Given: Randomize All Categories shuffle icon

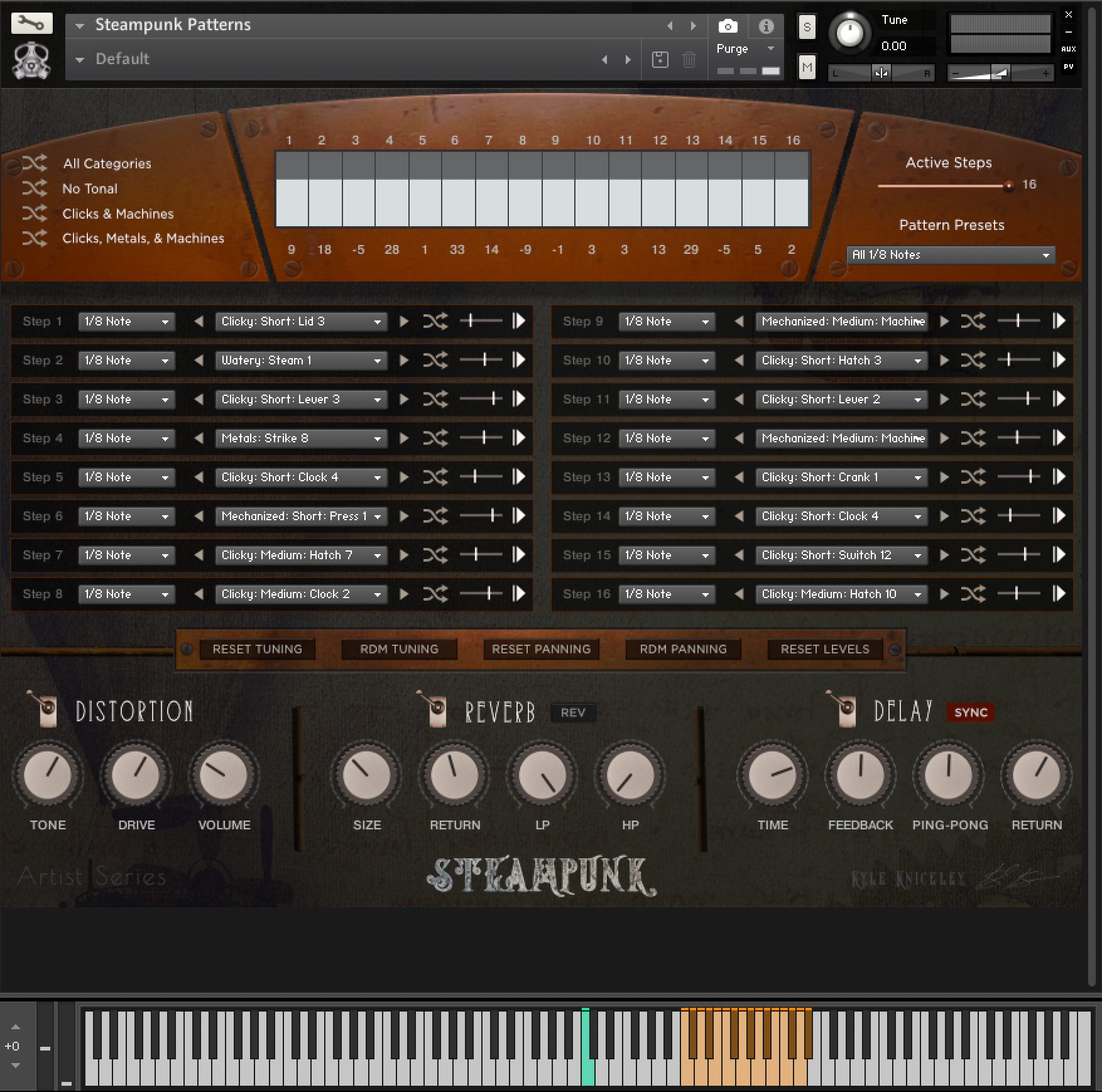Looking at the screenshot, I should point(35,163).
